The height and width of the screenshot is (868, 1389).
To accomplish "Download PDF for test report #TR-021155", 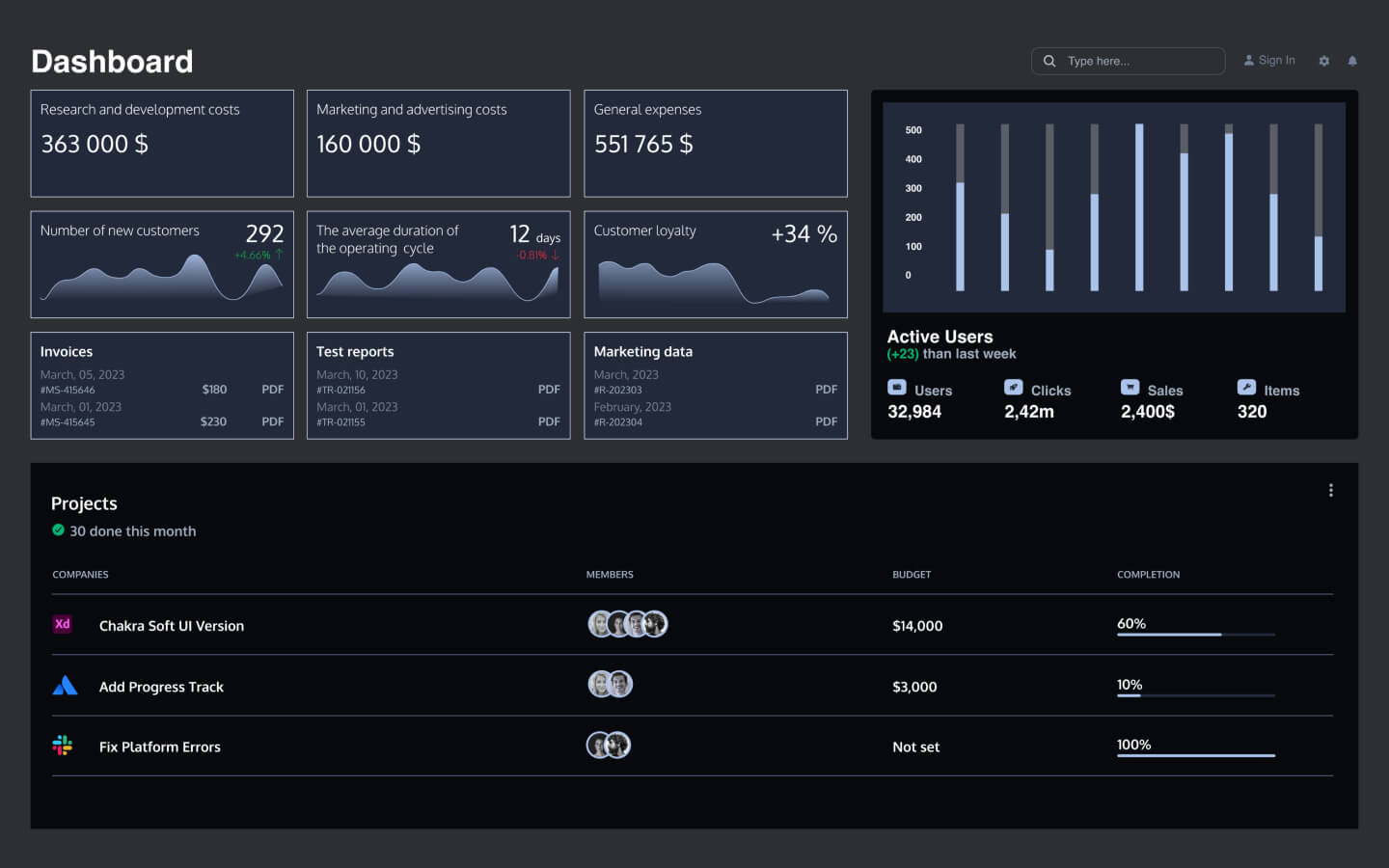I will click(549, 421).
